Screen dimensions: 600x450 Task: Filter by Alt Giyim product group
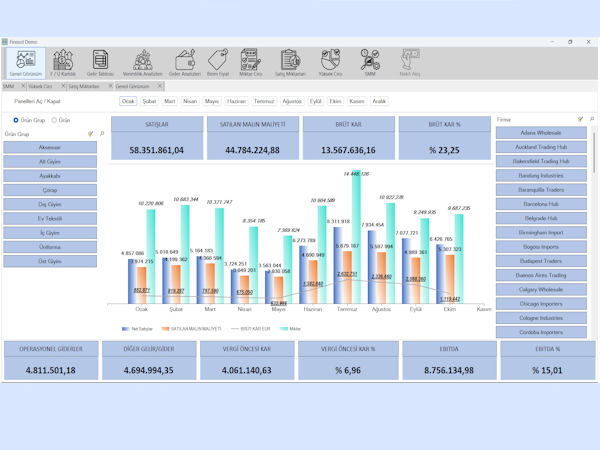pyautogui.click(x=50, y=161)
